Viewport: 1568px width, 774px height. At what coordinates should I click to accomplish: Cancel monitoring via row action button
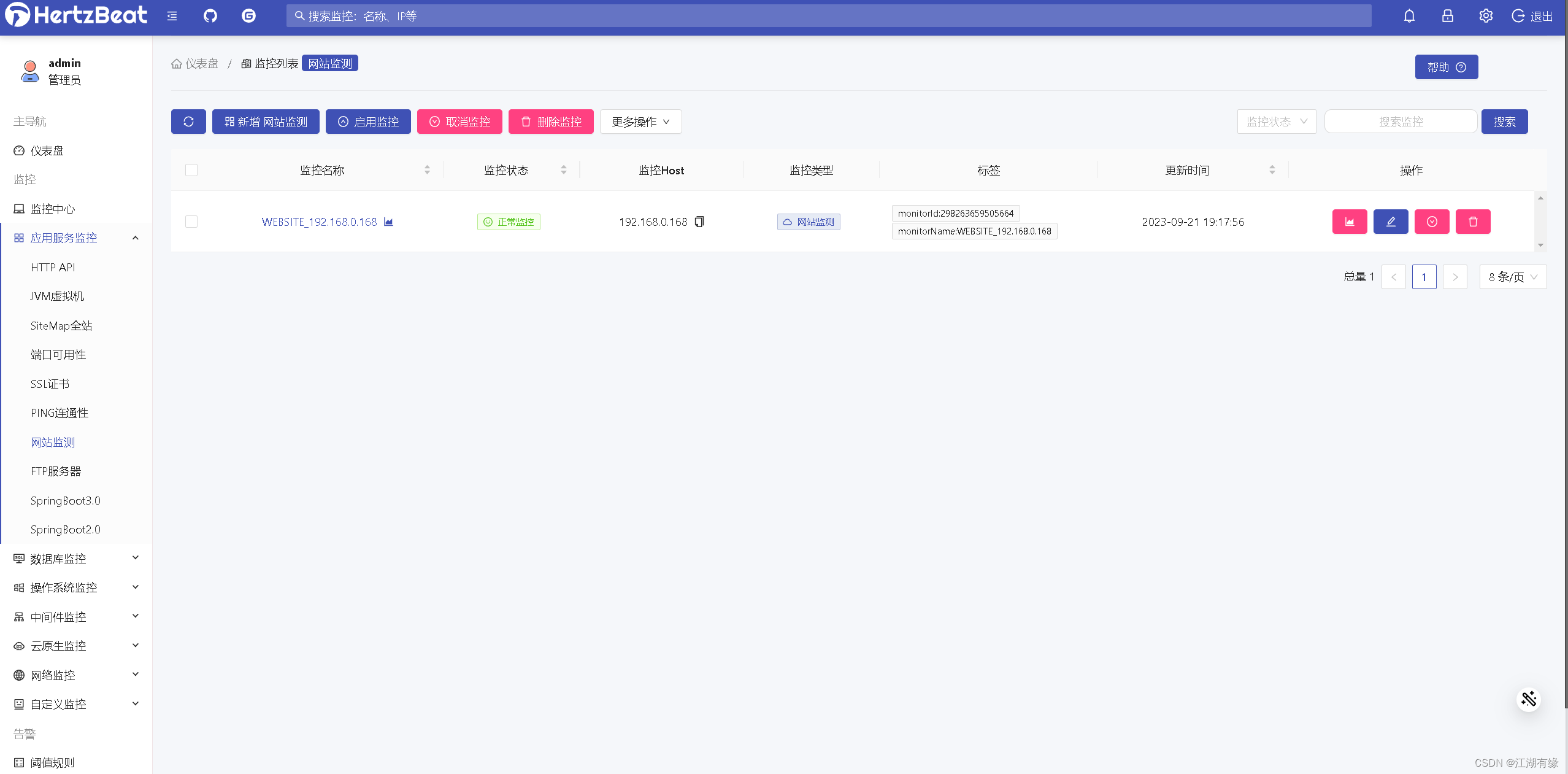pos(1432,222)
